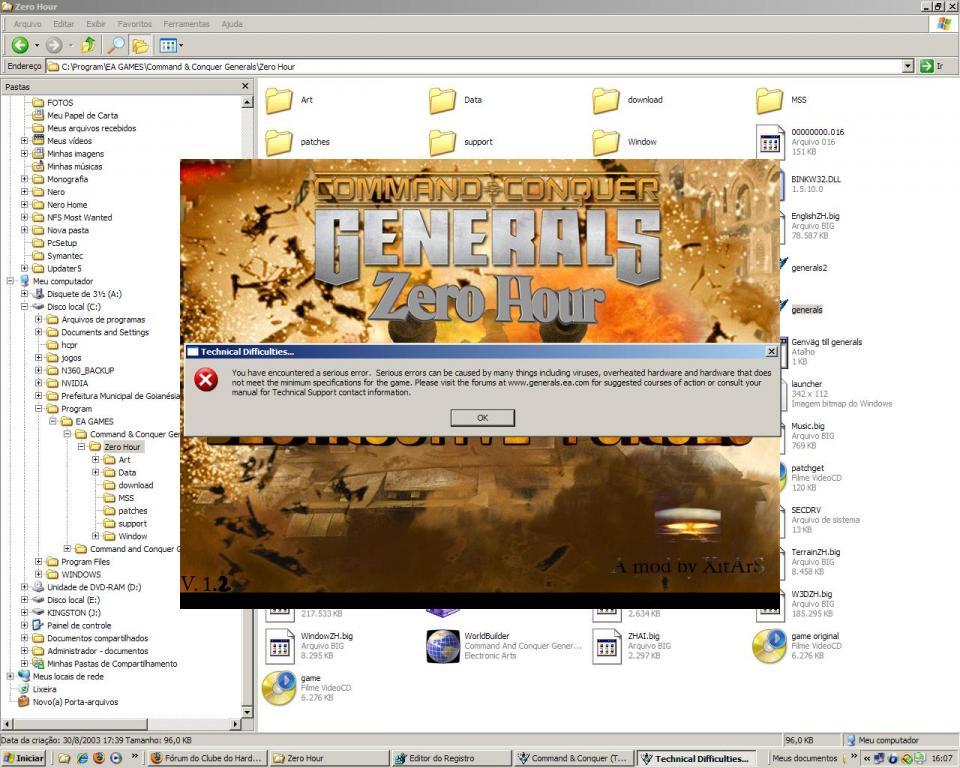This screenshot has width=960, height=768.
Task: Select the Nero Home folder in tree
Action: click(67, 205)
